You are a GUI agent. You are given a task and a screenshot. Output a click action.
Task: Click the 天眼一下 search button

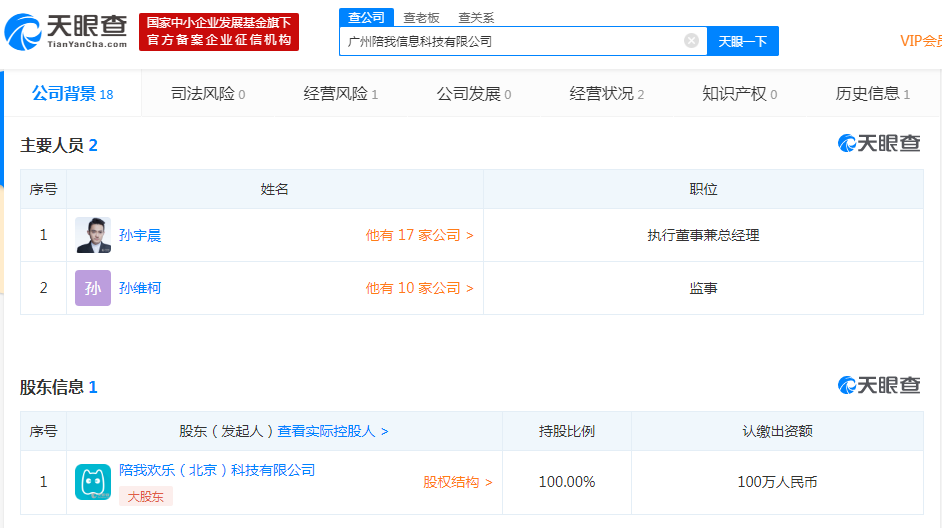tap(743, 41)
